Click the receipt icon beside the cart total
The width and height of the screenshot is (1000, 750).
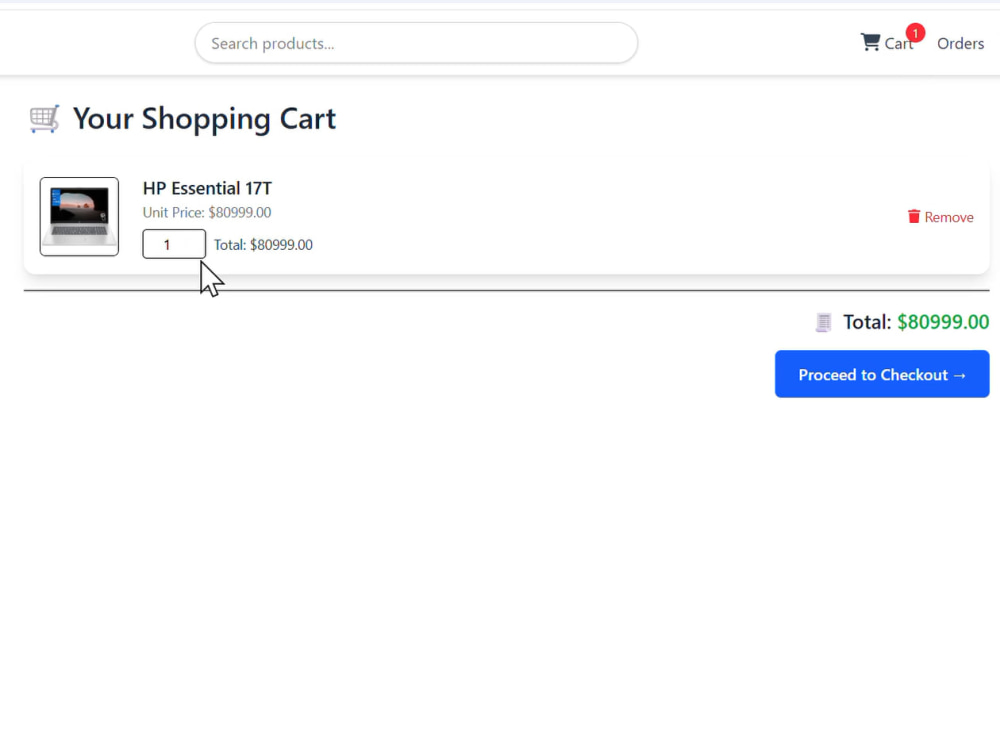coord(823,322)
